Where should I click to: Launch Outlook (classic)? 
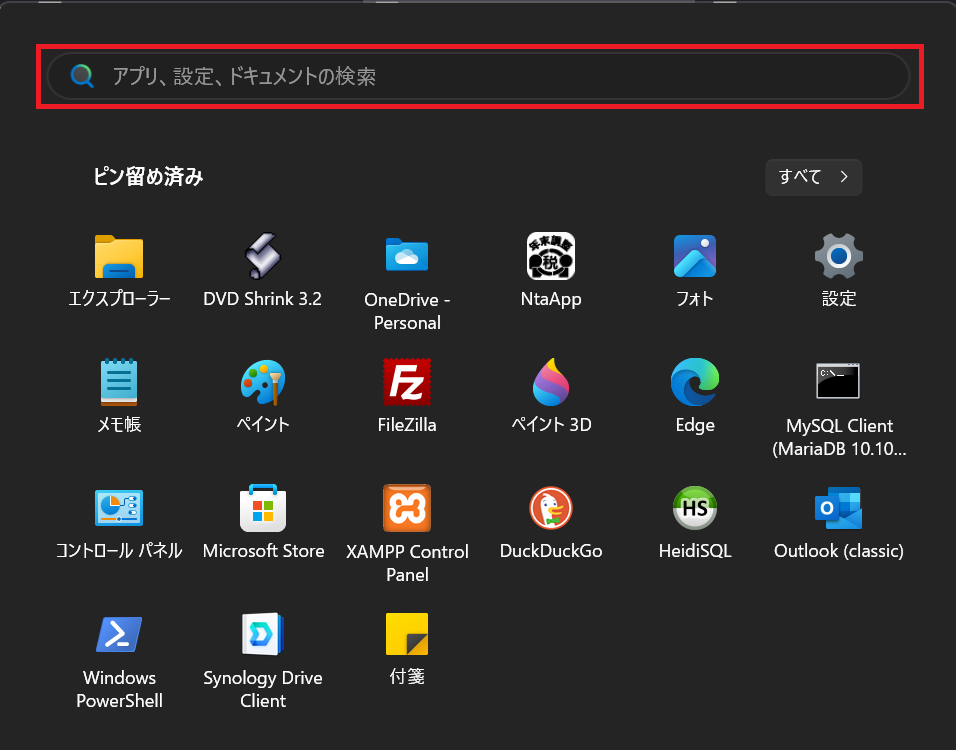tap(838, 508)
